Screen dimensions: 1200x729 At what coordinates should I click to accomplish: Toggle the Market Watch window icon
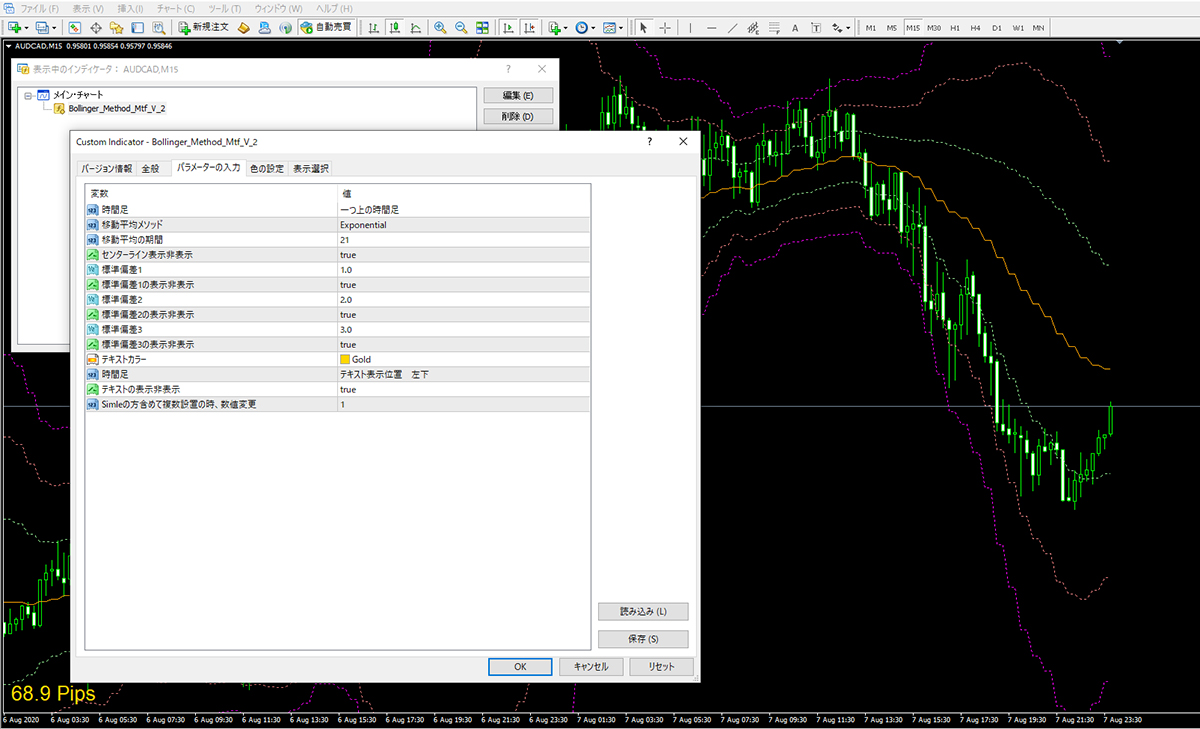coord(75,27)
